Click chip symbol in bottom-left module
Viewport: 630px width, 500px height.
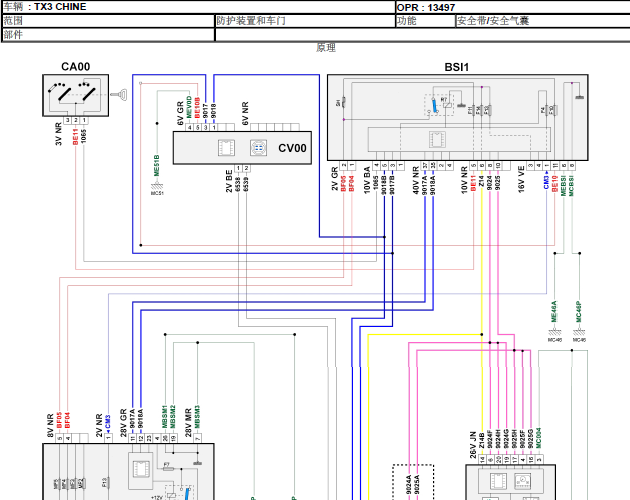coord(141,469)
